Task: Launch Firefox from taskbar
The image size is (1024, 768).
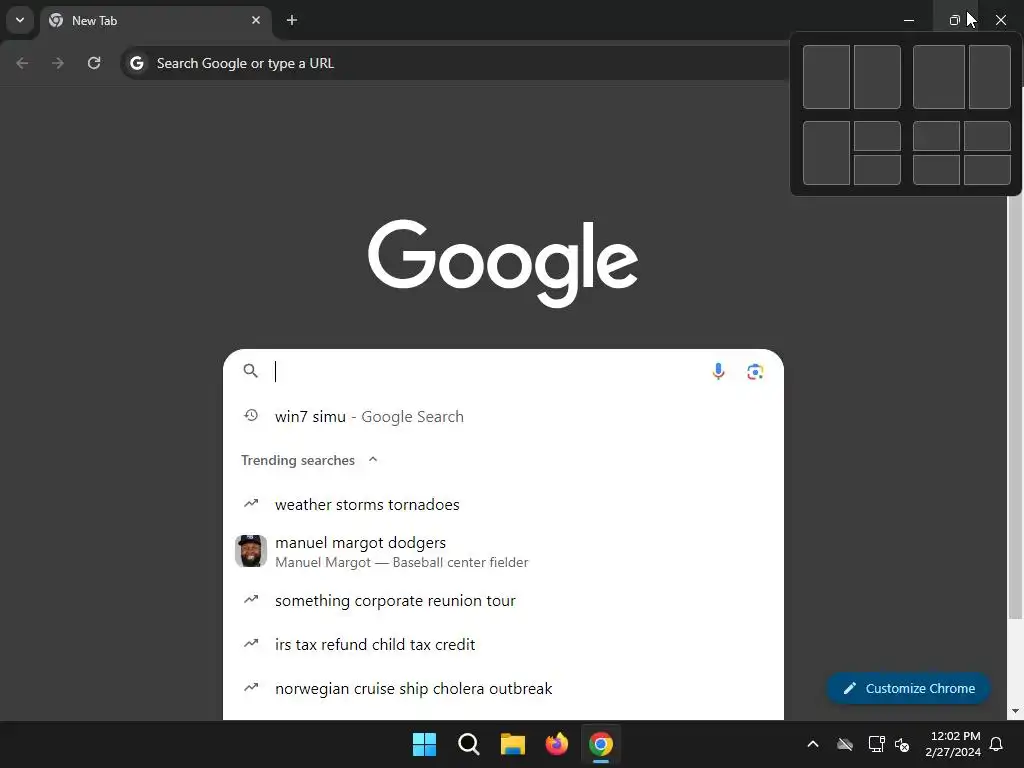Action: pyautogui.click(x=556, y=744)
